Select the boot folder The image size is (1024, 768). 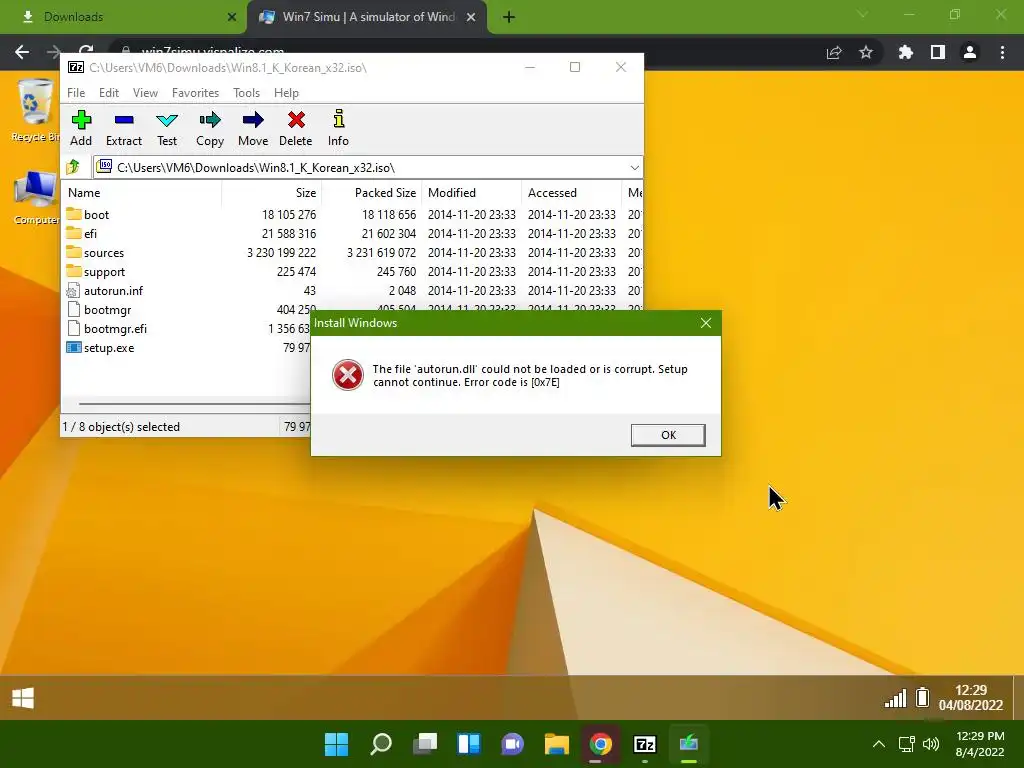click(x=88, y=214)
